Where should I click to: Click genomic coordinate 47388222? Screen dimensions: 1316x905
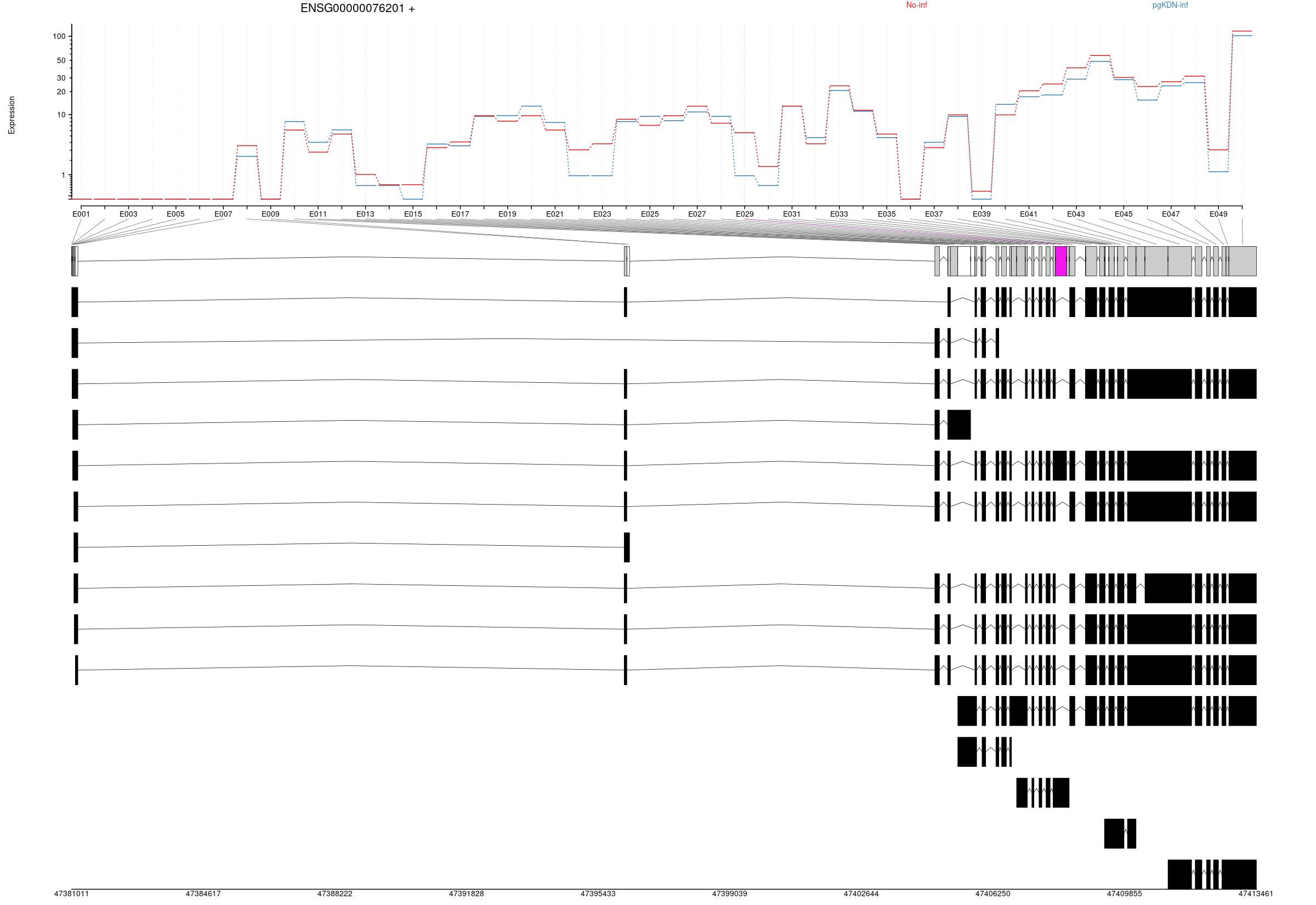(335, 894)
